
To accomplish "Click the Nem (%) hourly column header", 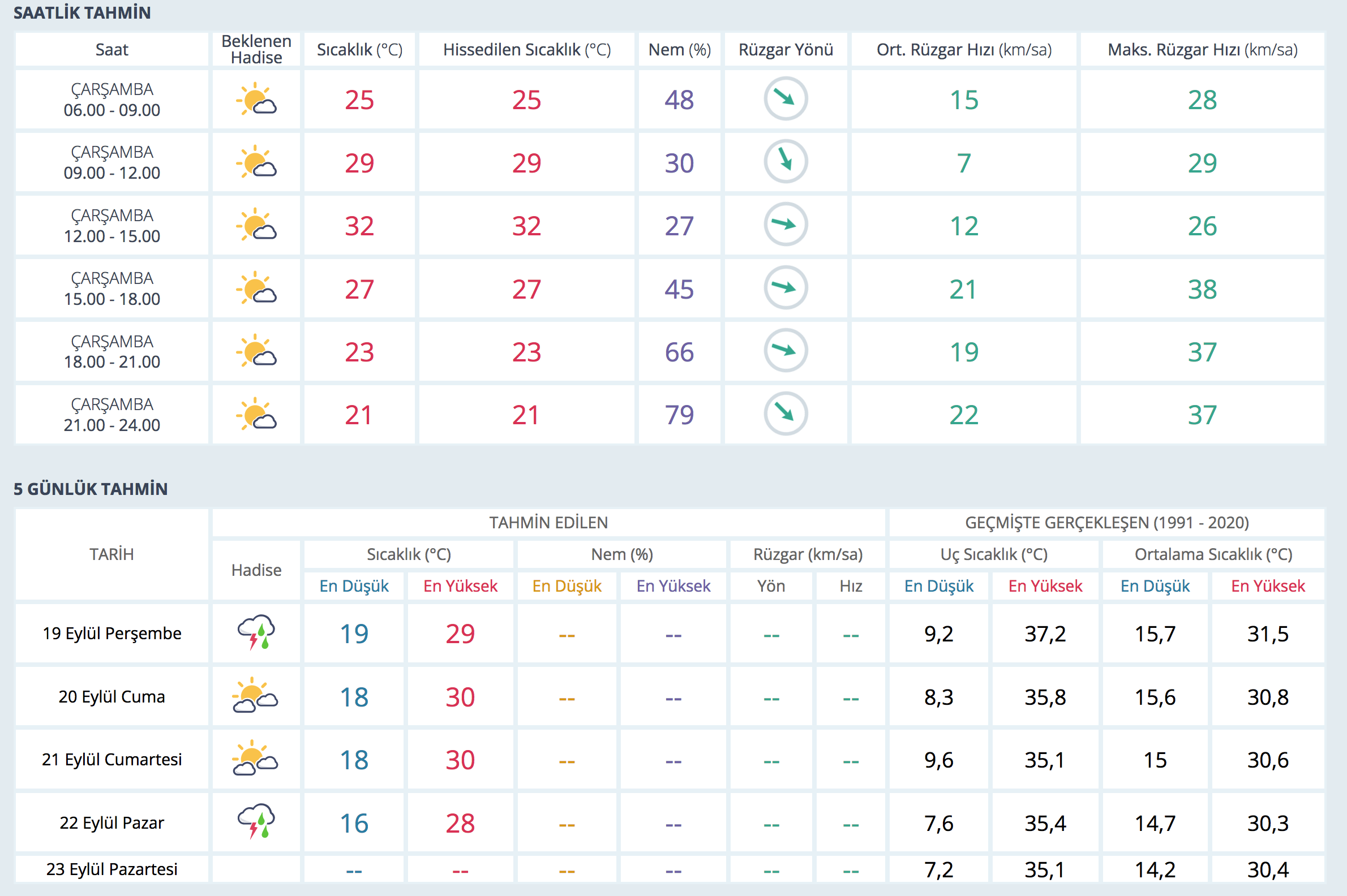I will coord(679,50).
